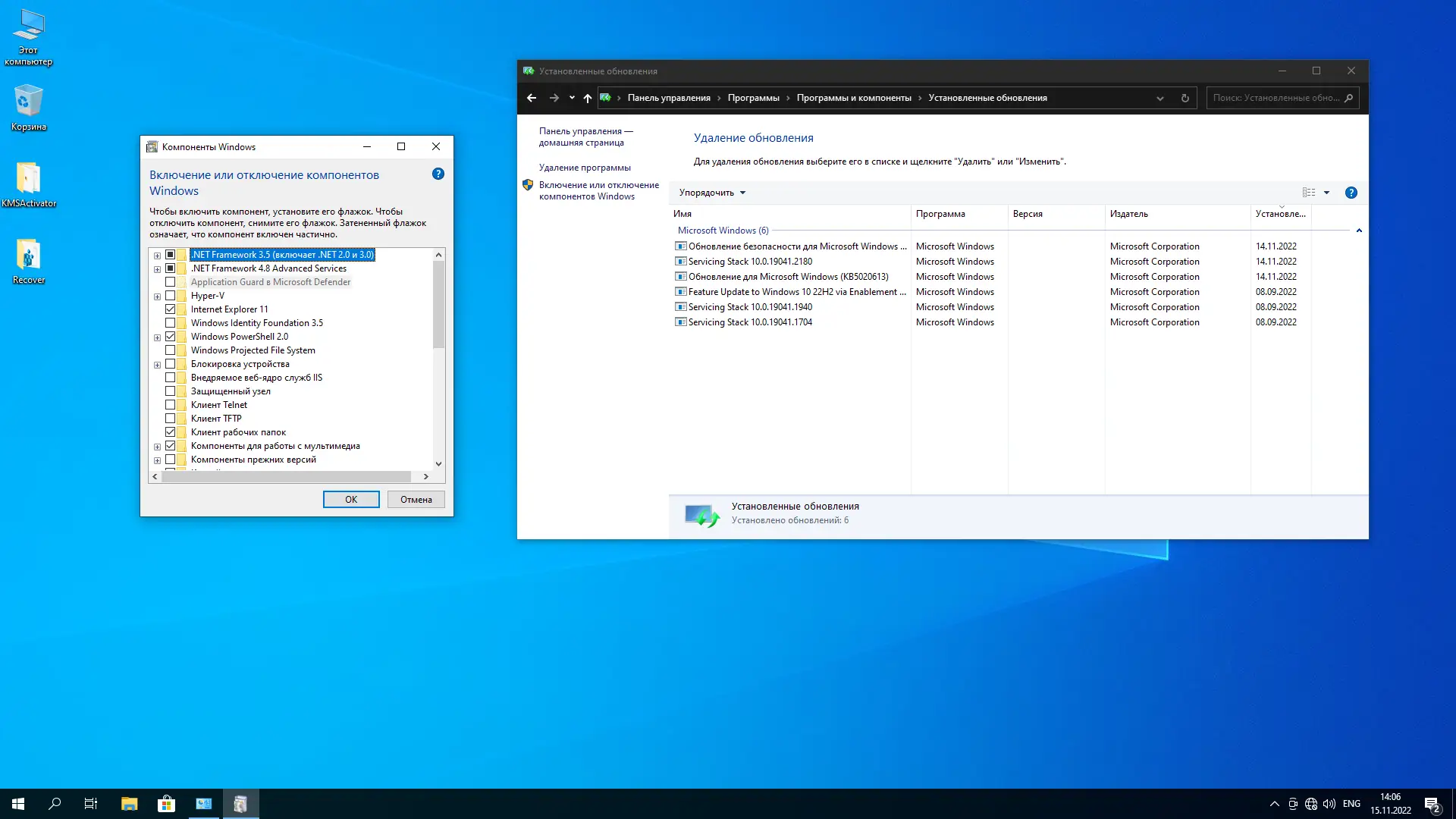Click the help icon in the updates toolbar
Screen dimensions: 1456x819
point(1351,193)
